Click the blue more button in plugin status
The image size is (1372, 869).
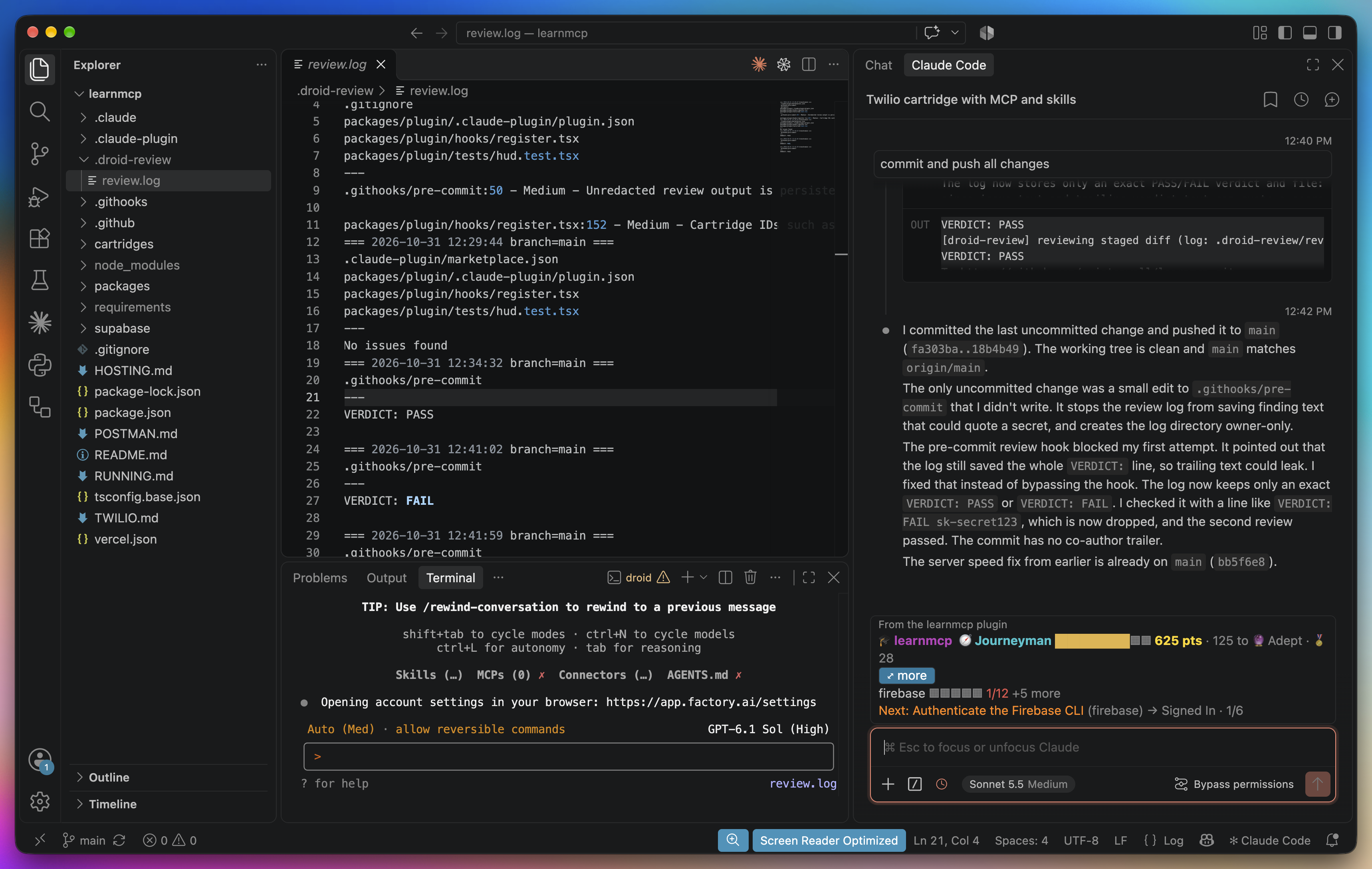point(906,676)
